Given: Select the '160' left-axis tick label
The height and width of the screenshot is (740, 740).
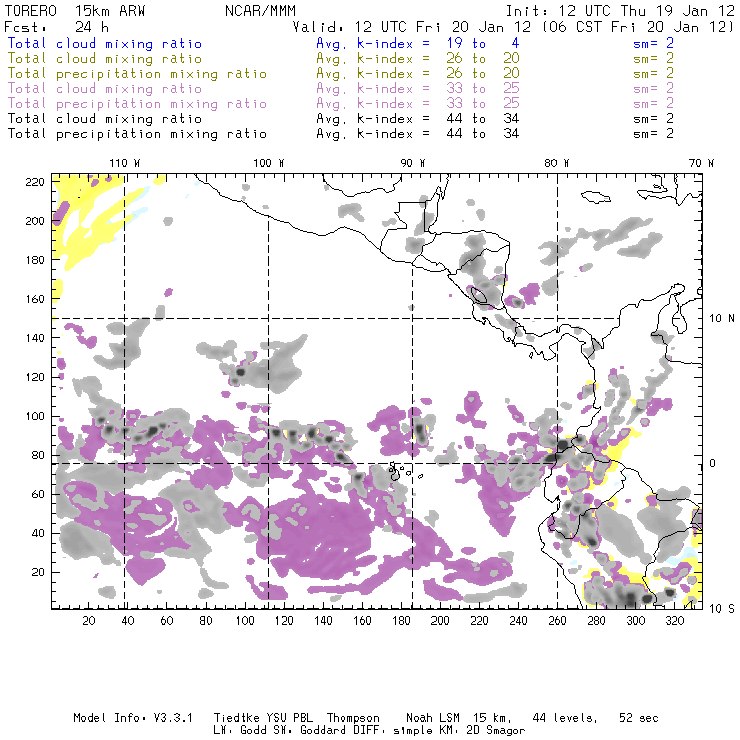Looking at the screenshot, I should (35, 299).
